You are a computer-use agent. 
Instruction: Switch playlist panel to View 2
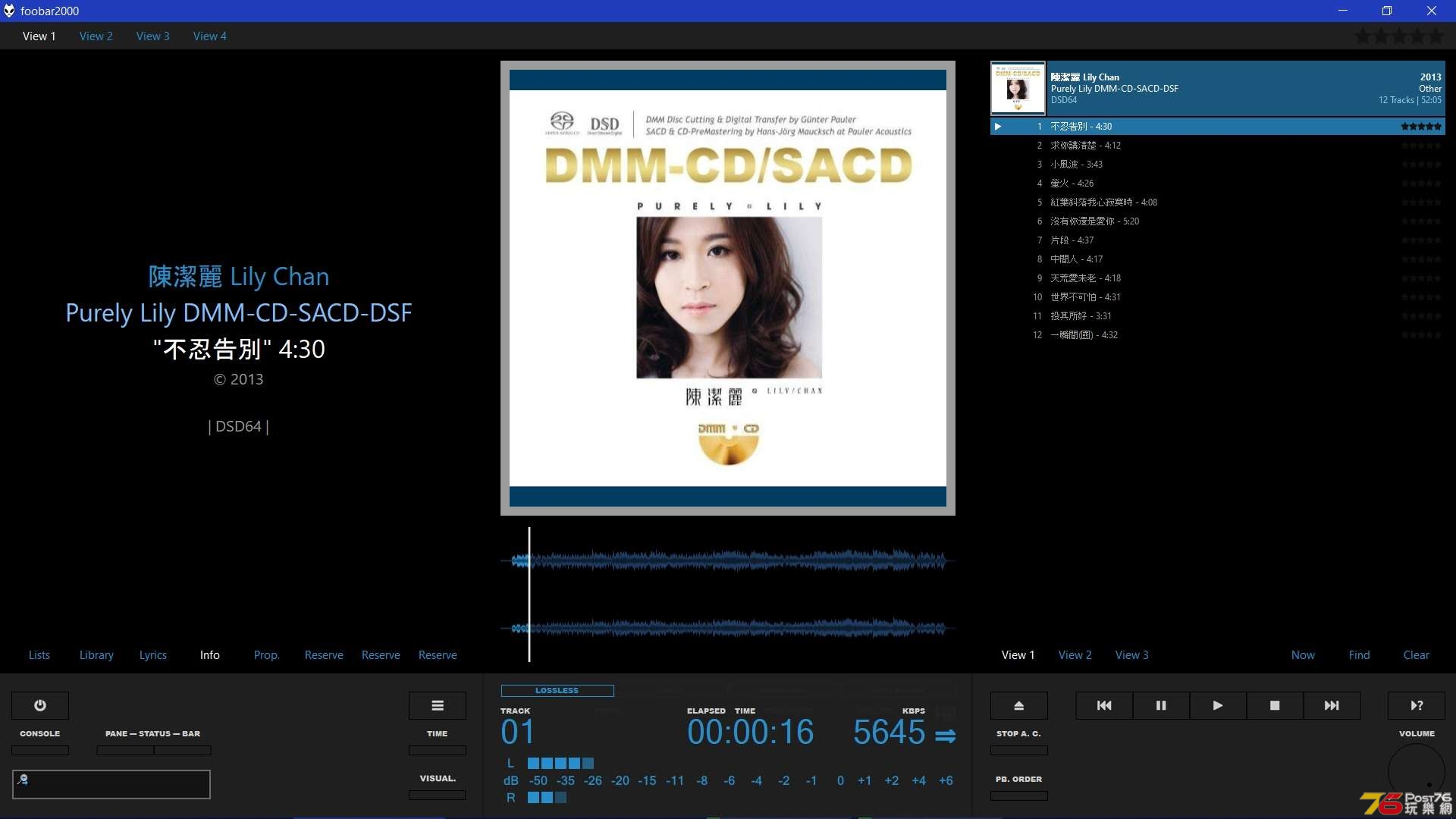point(1075,655)
